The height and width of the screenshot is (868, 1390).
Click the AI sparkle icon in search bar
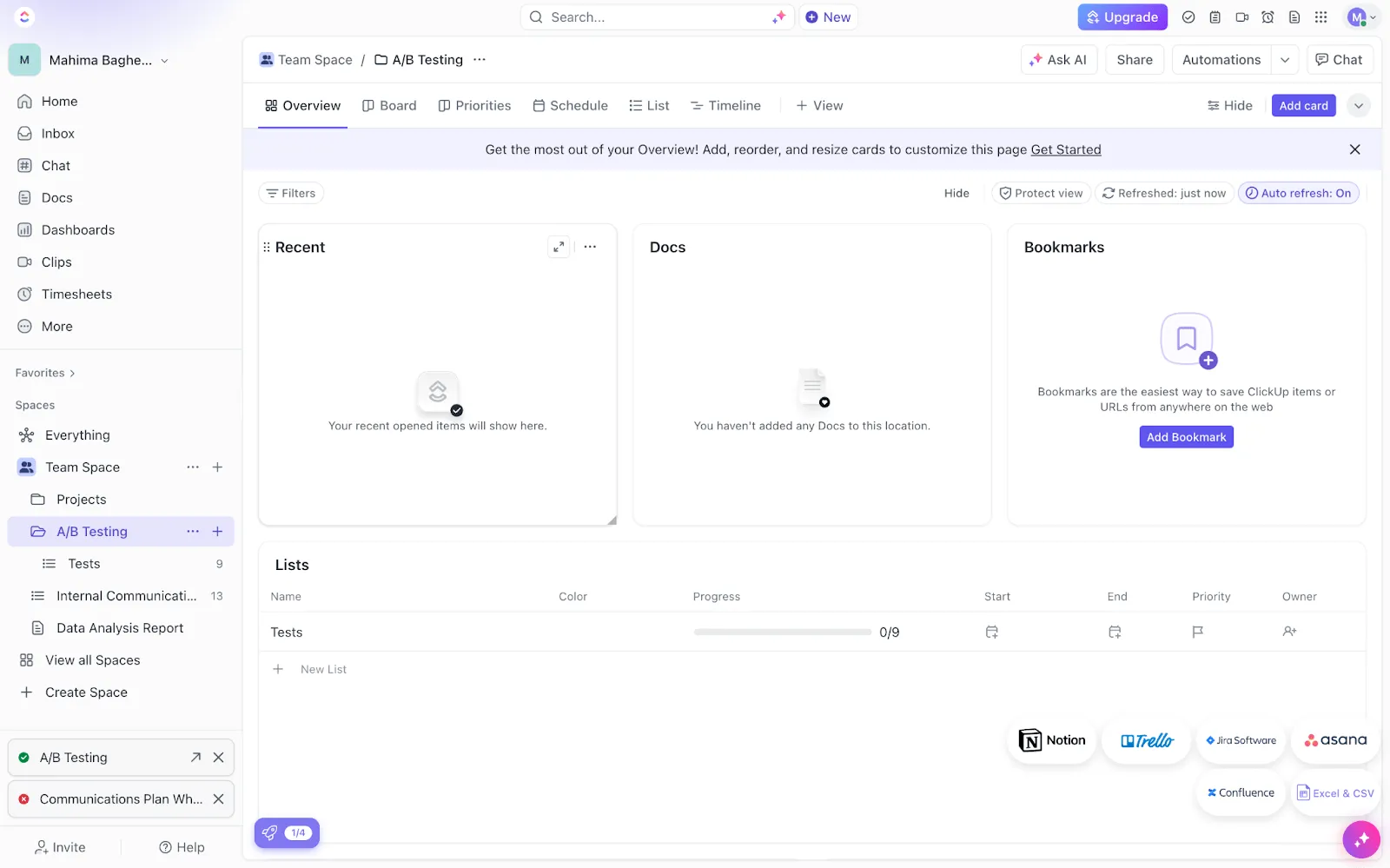778,17
